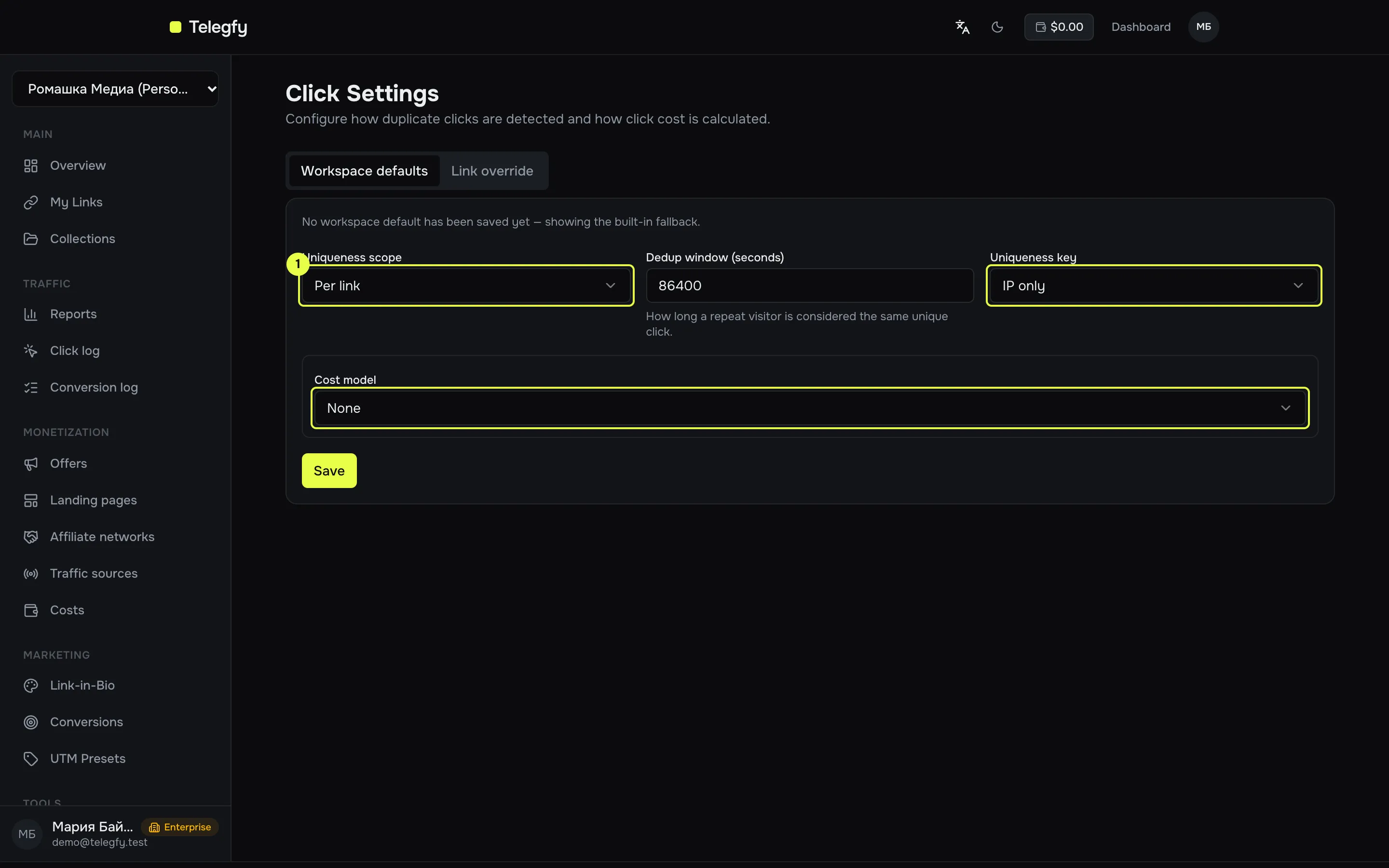This screenshot has height=868, width=1389.
Task: Switch to the Link override tab
Action: coord(492,171)
